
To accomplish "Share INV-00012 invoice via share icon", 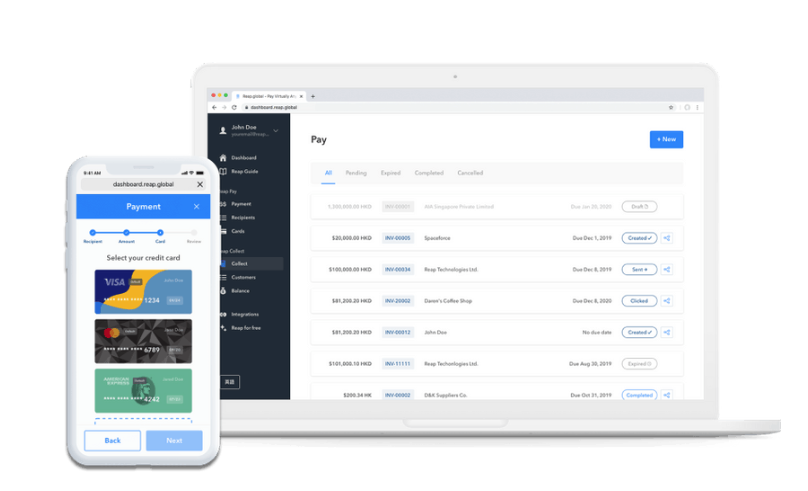I will (x=667, y=332).
